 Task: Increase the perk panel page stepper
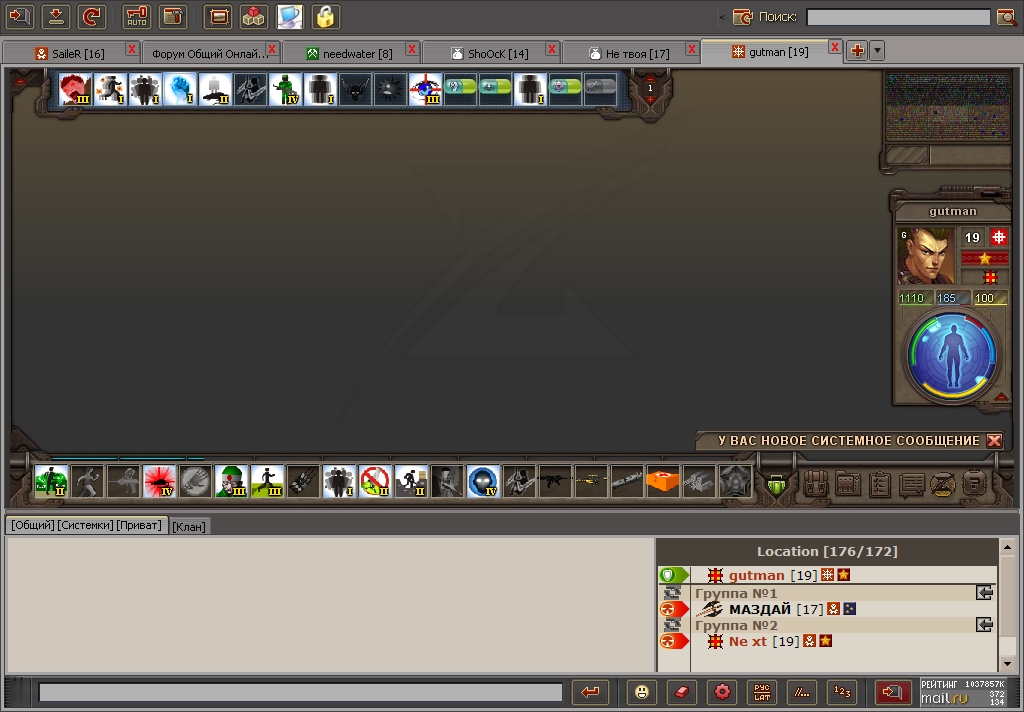click(650, 99)
